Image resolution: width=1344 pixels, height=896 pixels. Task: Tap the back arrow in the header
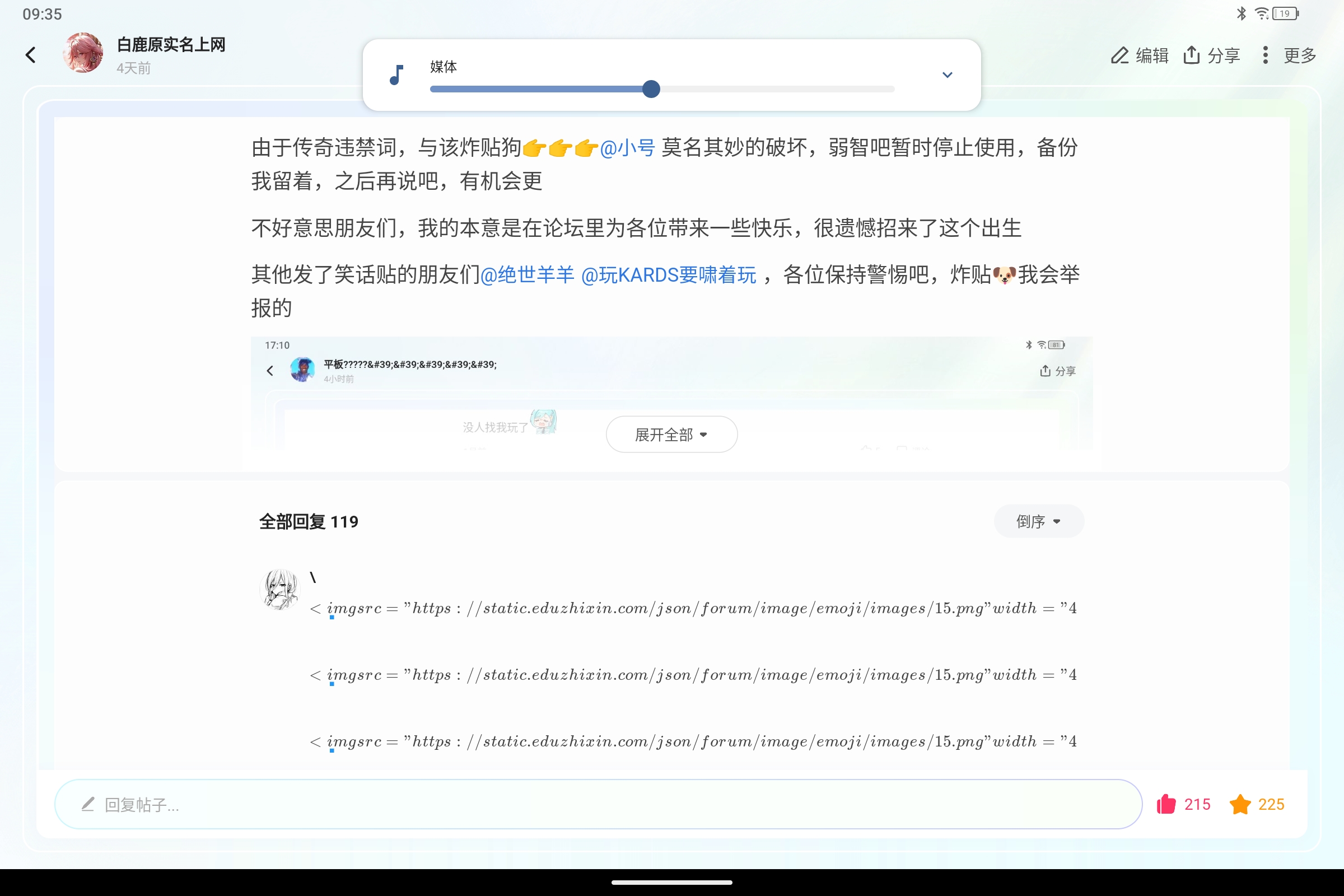[x=31, y=55]
